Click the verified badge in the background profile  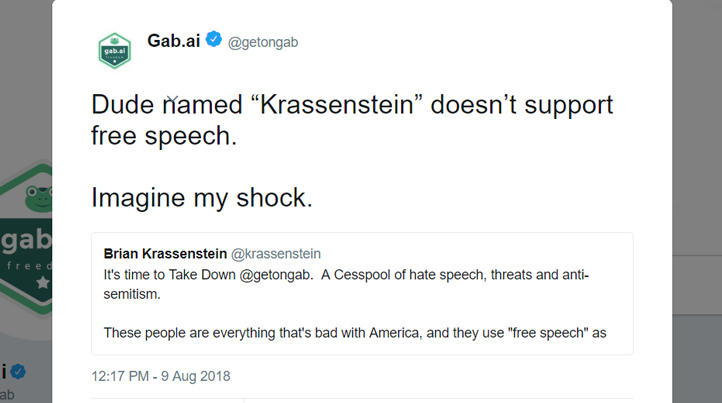(x=18, y=371)
